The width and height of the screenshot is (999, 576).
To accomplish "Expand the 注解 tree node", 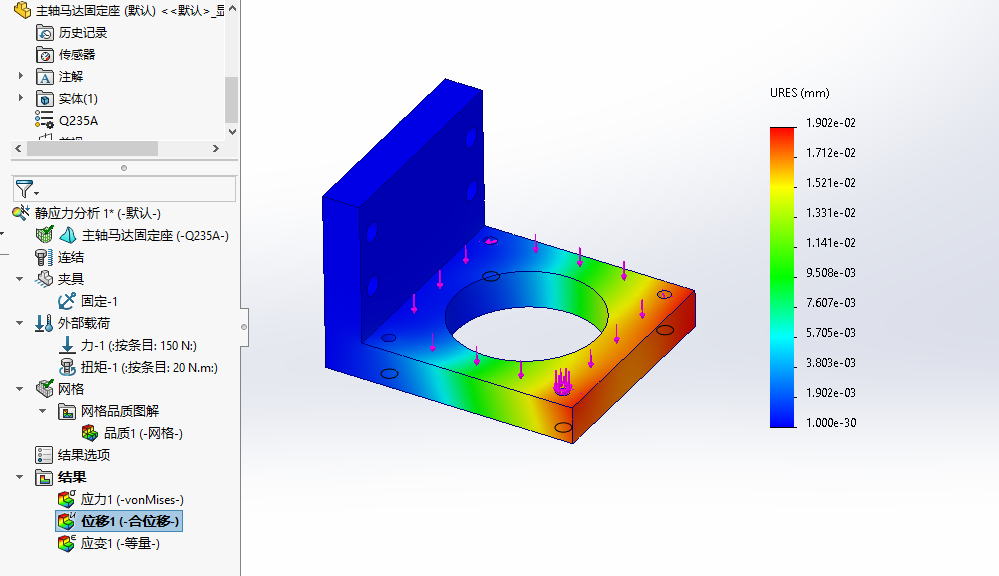I will pyautogui.click(x=20, y=76).
